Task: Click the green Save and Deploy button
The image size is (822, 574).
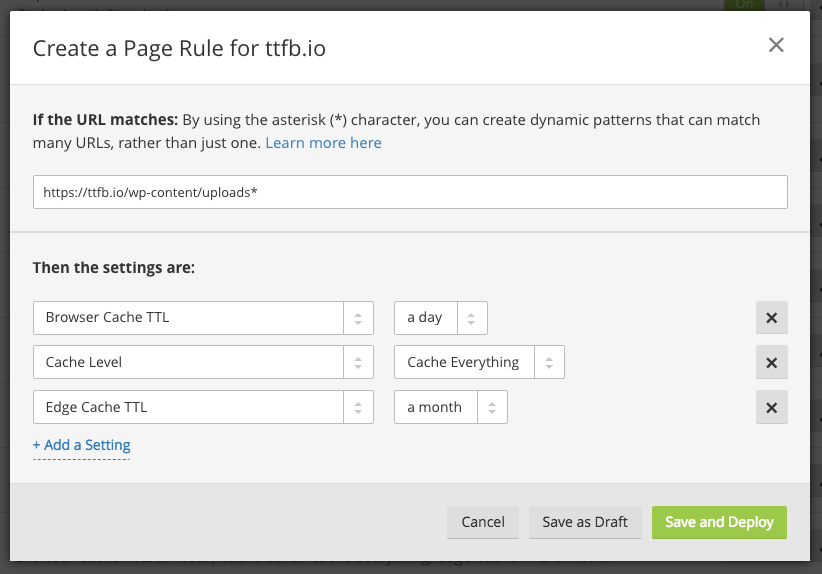Action: 719,522
